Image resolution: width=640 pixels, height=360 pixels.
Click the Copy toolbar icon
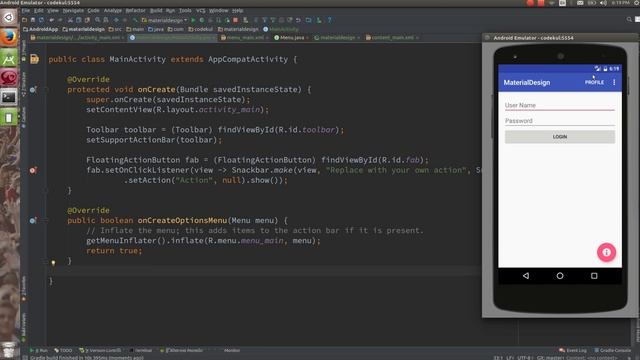click(x=78, y=20)
